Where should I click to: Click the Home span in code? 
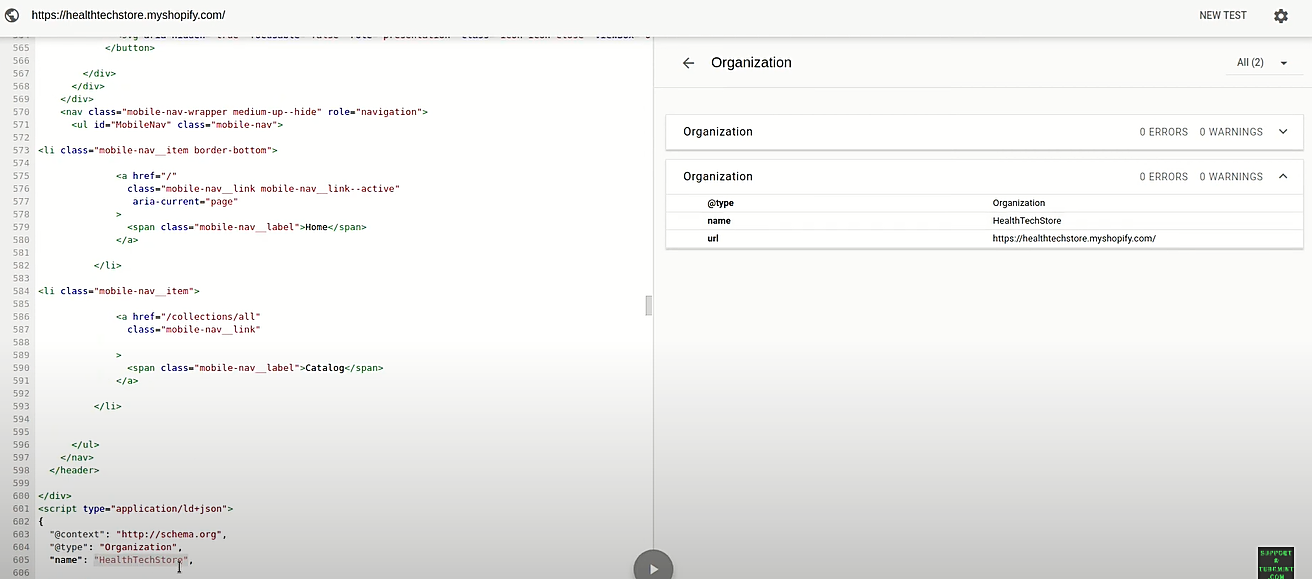247,227
